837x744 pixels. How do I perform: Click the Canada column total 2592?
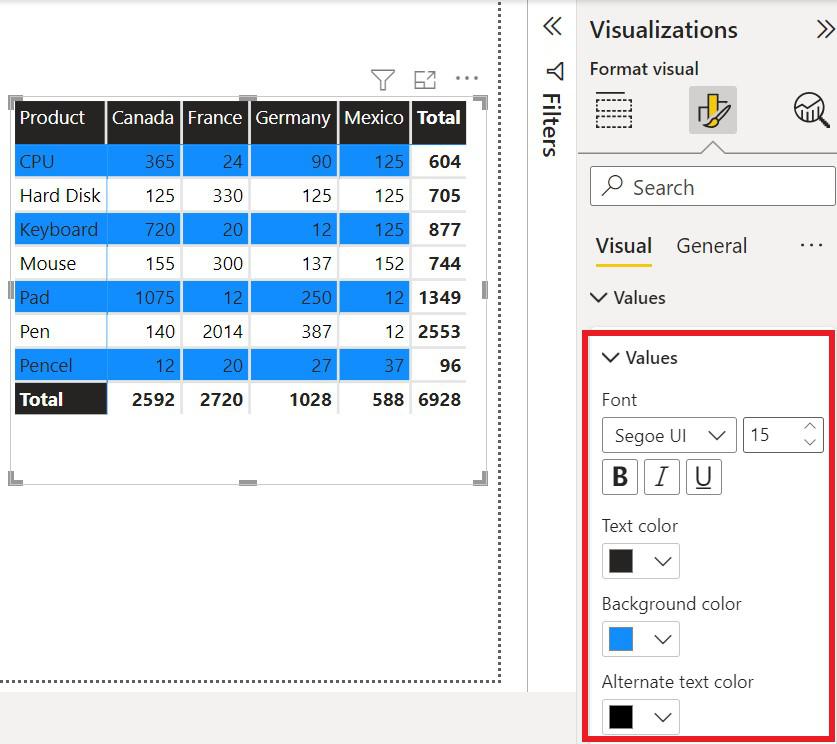click(x=153, y=399)
